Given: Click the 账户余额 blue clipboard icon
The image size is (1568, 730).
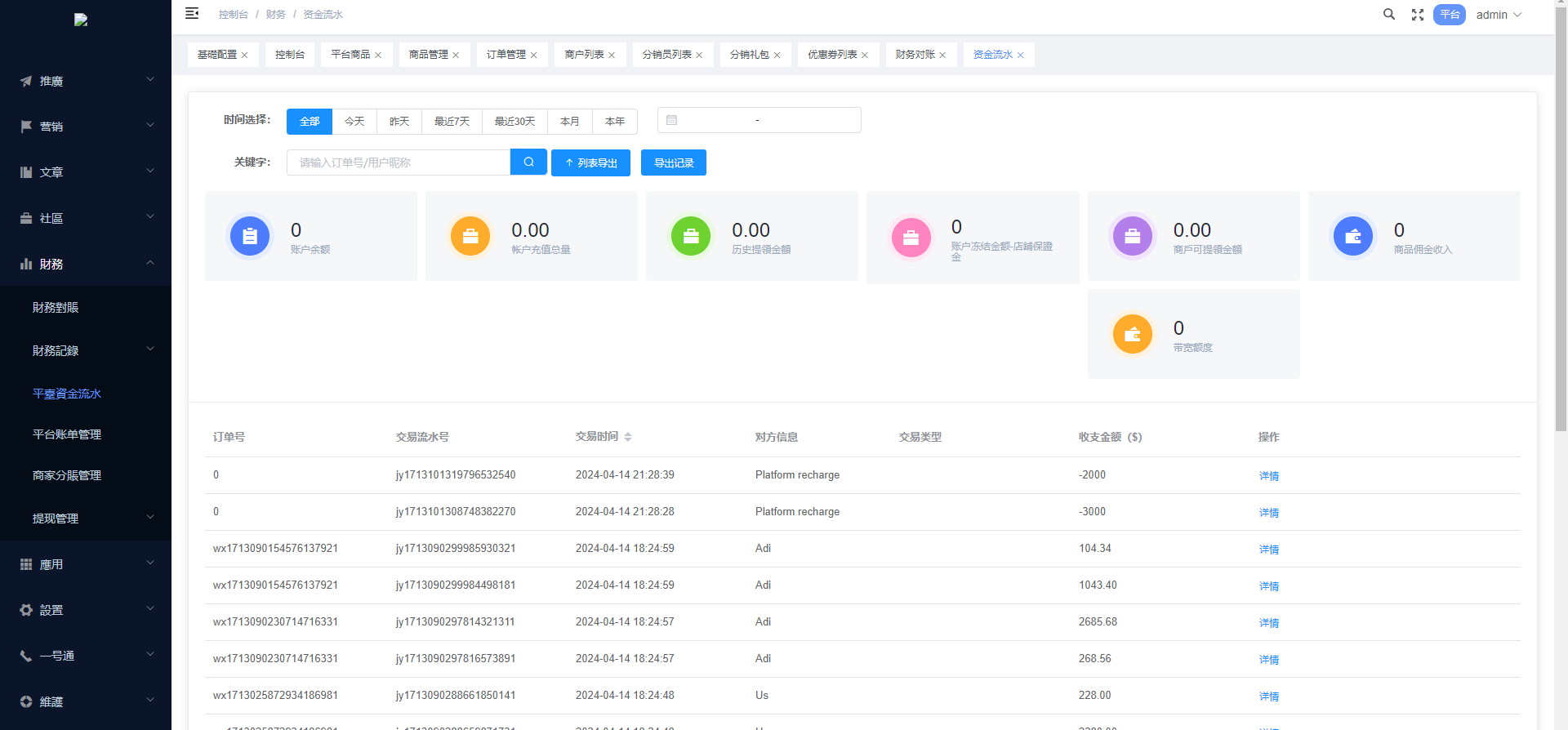Looking at the screenshot, I should click(250, 237).
